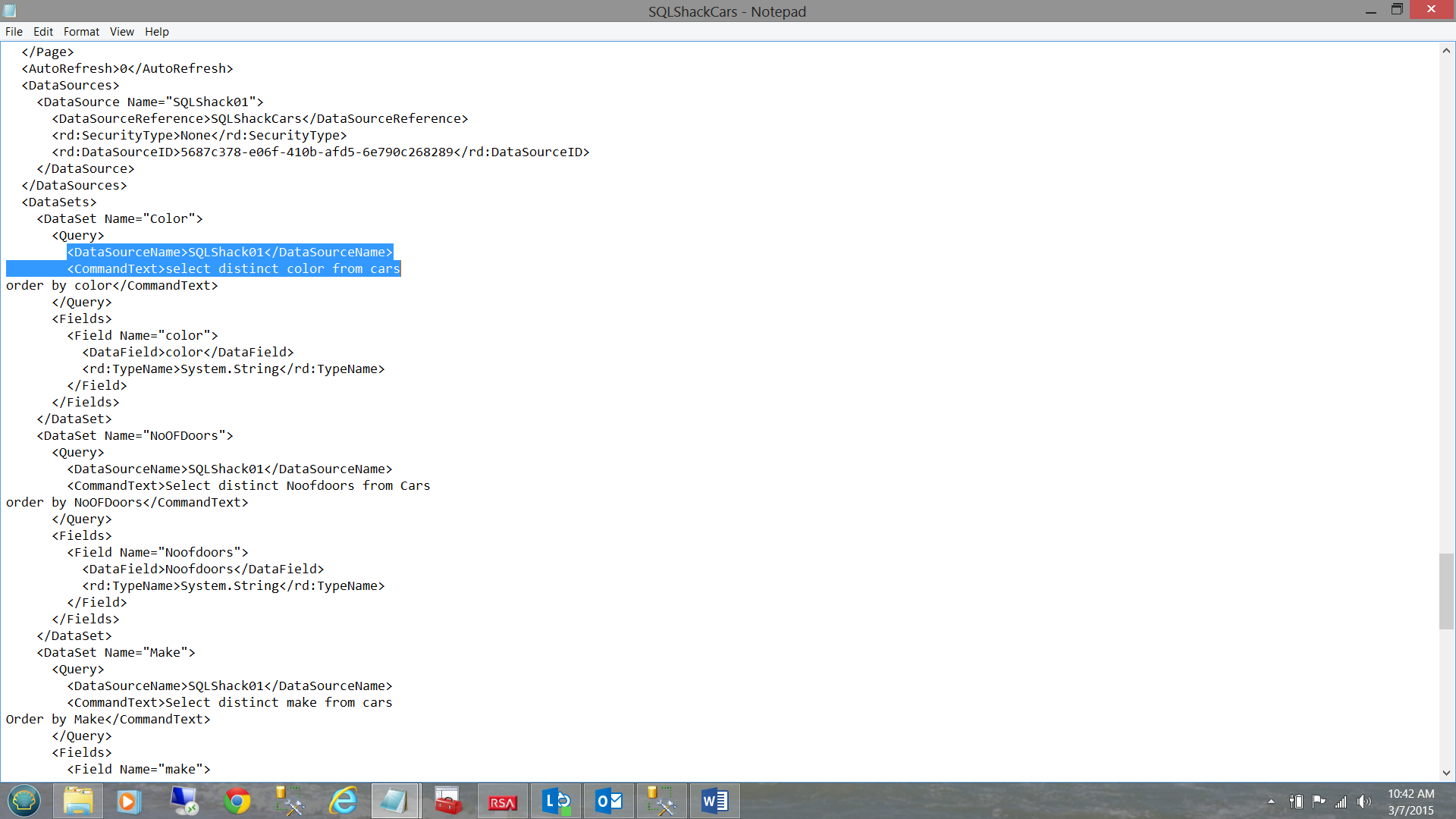Open the File menu

pos(14,31)
